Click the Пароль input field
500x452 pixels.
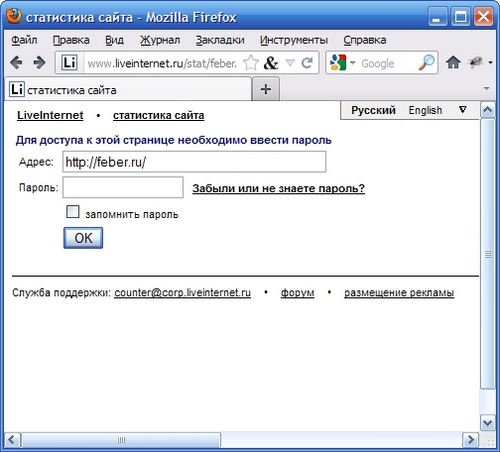123,187
